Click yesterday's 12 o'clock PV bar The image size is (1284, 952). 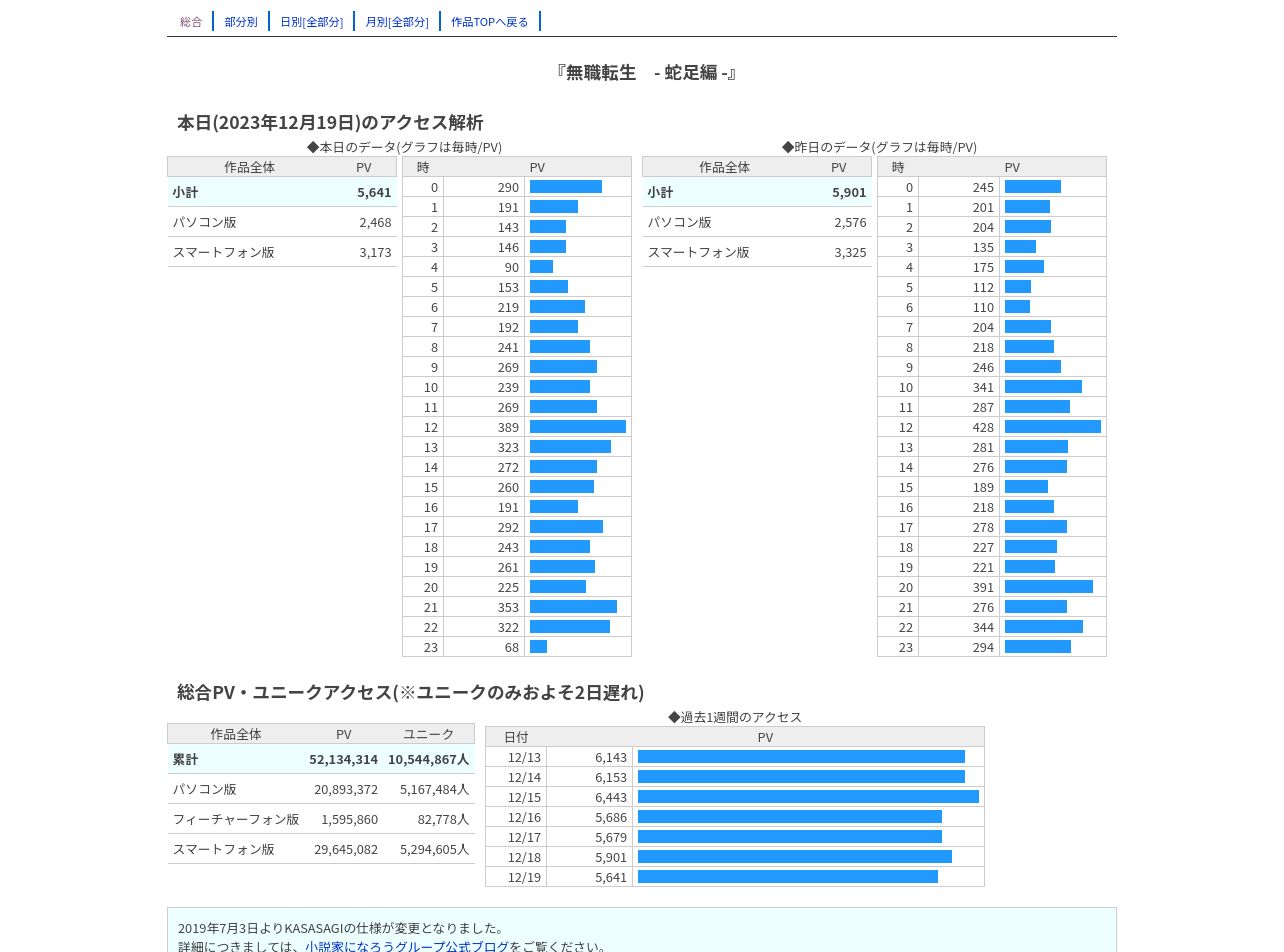pos(1053,427)
